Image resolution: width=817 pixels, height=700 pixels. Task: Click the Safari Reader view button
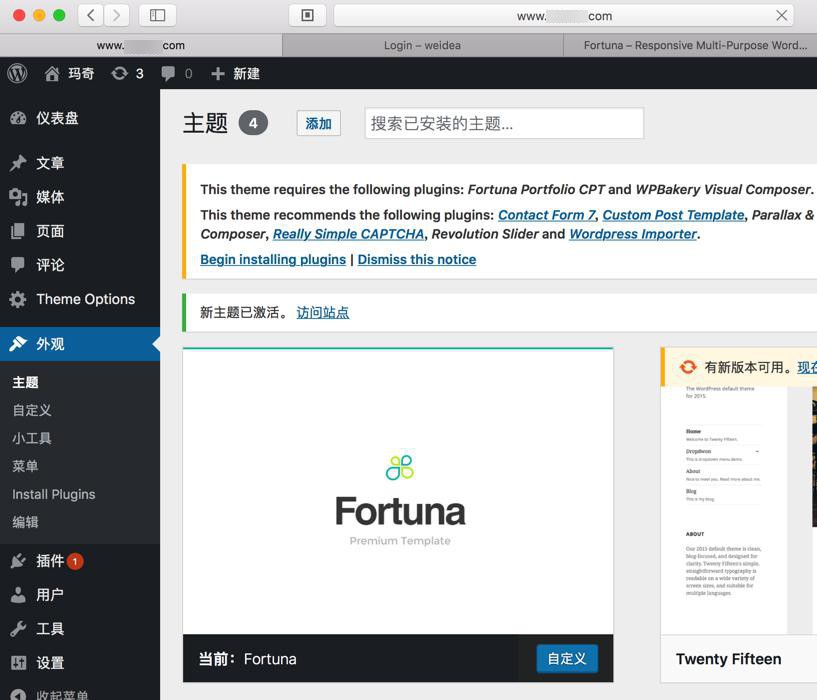pyautogui.click(x=307, y=15)
